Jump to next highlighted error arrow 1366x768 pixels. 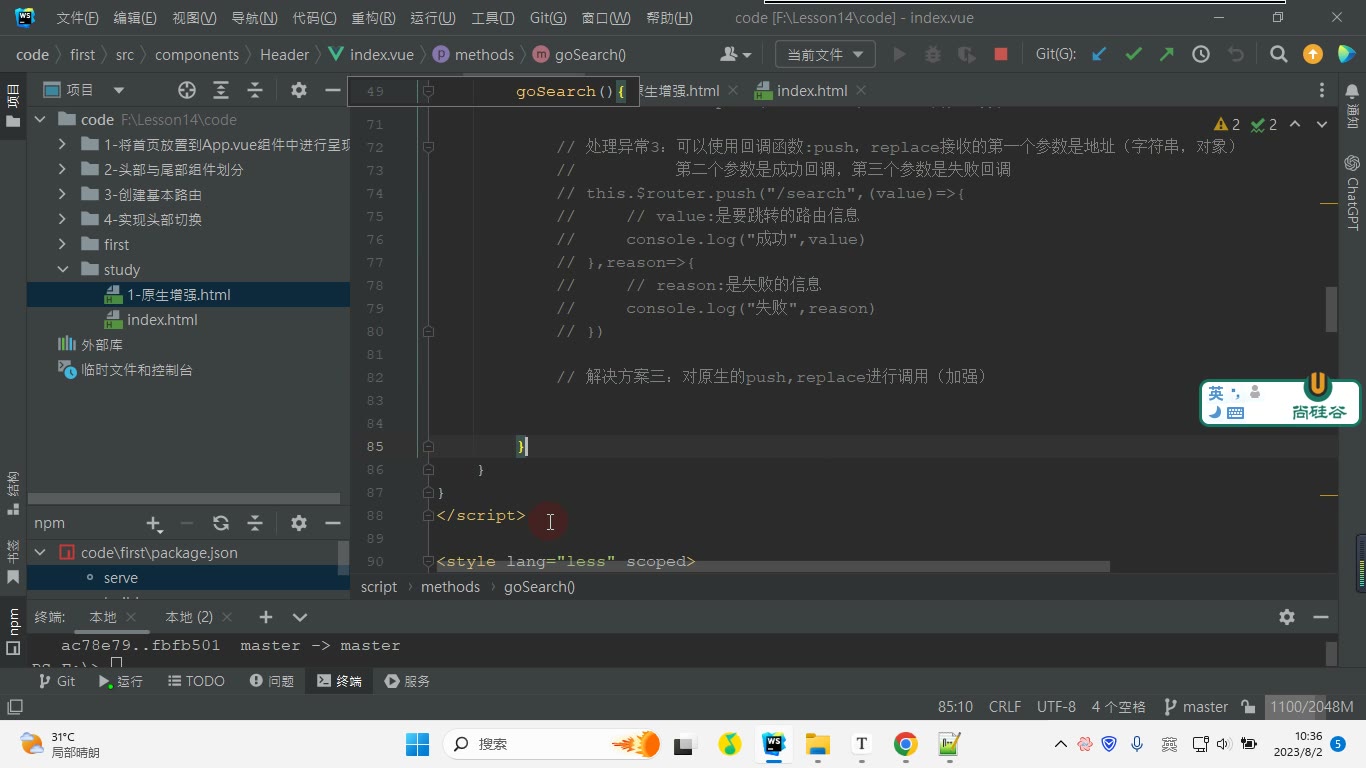coord(1321,125)
